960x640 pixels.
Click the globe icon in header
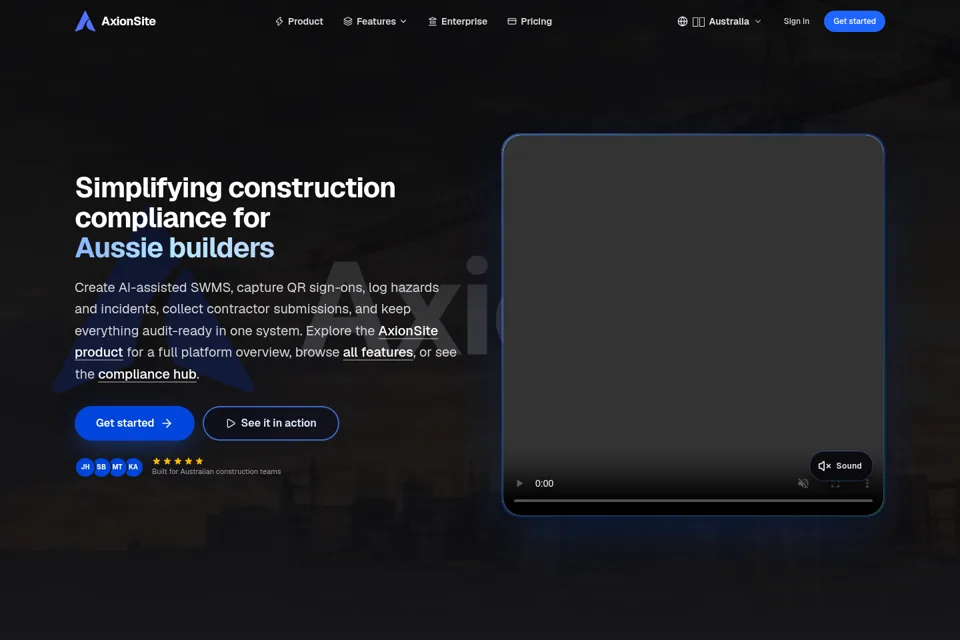click(x=683, y=21)
